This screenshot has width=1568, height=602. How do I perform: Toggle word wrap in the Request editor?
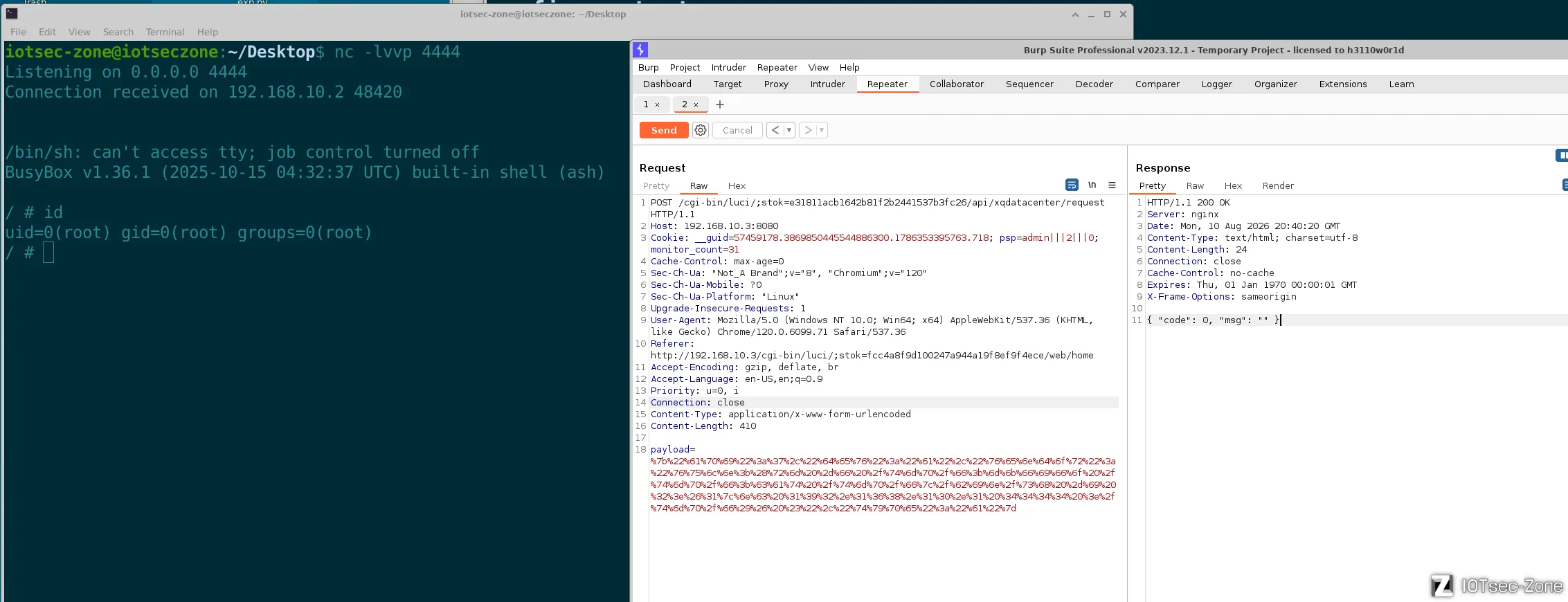[1072, 185]
